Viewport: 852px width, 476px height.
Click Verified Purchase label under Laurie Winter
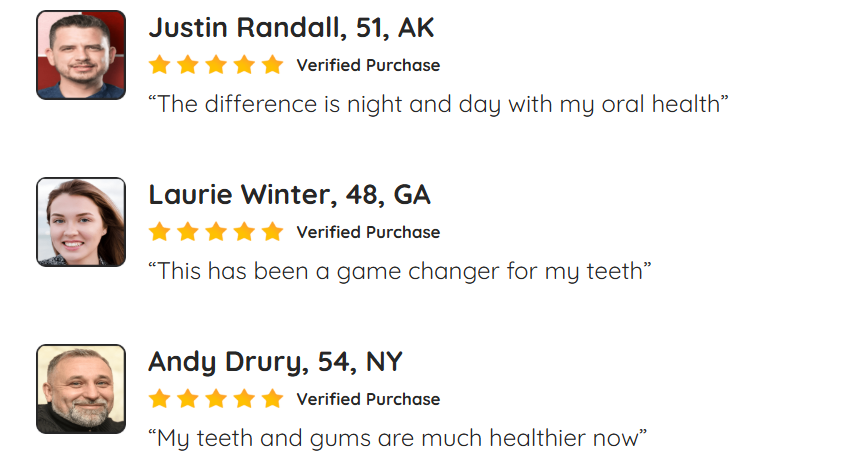tap(368, 233)
